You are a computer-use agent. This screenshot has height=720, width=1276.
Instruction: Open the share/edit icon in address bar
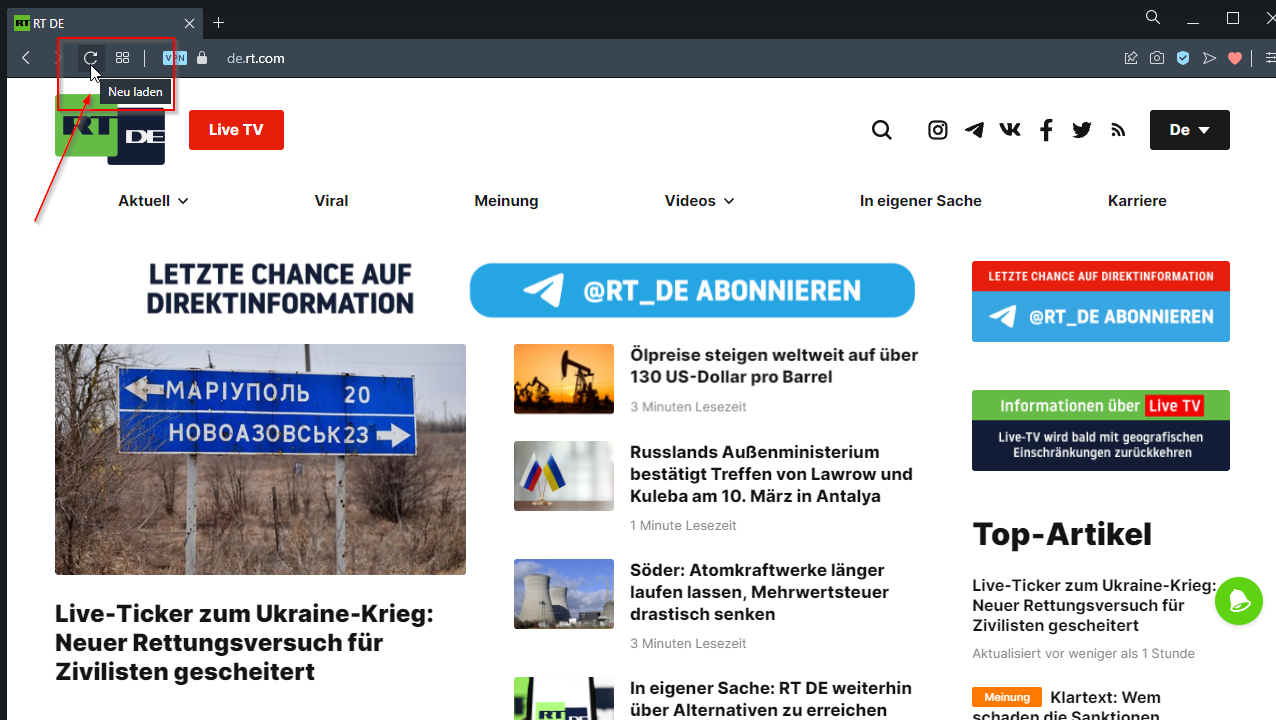pos(1131,58)
